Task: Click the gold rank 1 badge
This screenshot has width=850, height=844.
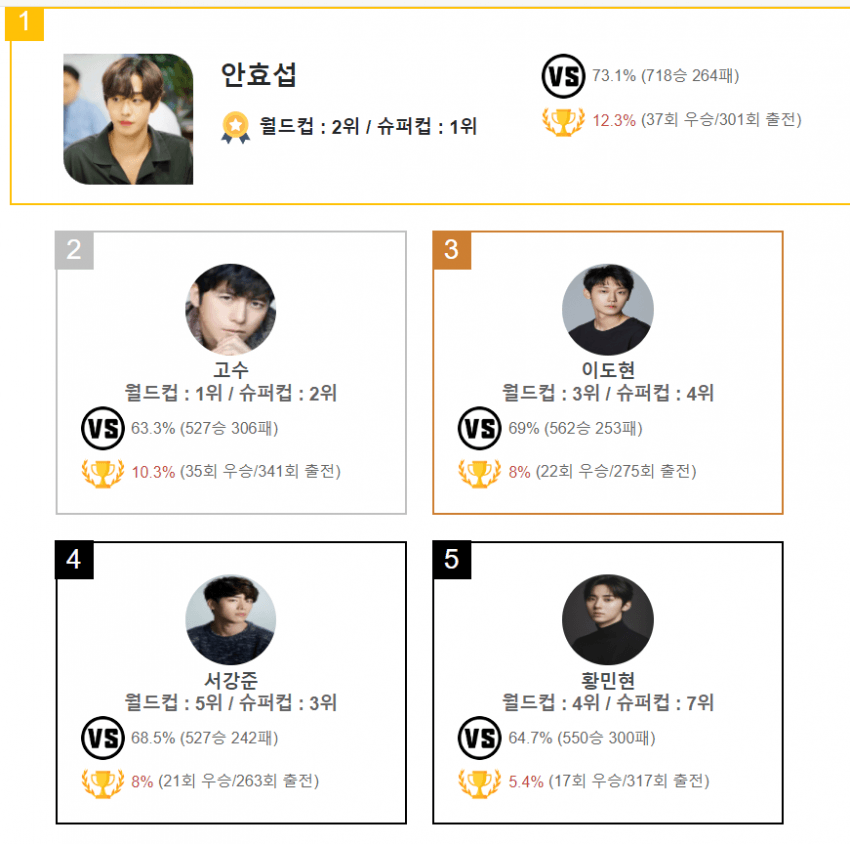Action: [24, 24]
